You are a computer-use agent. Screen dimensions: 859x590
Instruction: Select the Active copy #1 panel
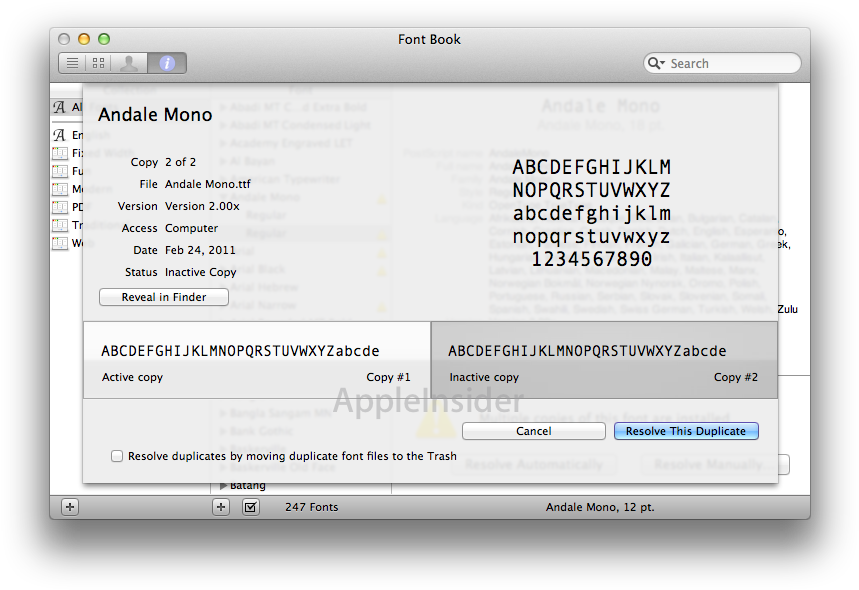[x=257, y=360]
